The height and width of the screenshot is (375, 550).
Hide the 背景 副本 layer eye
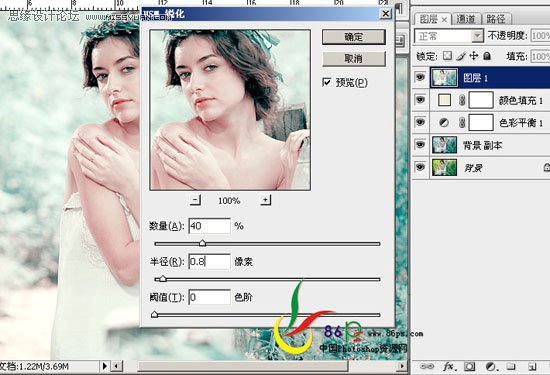(420, 145)
